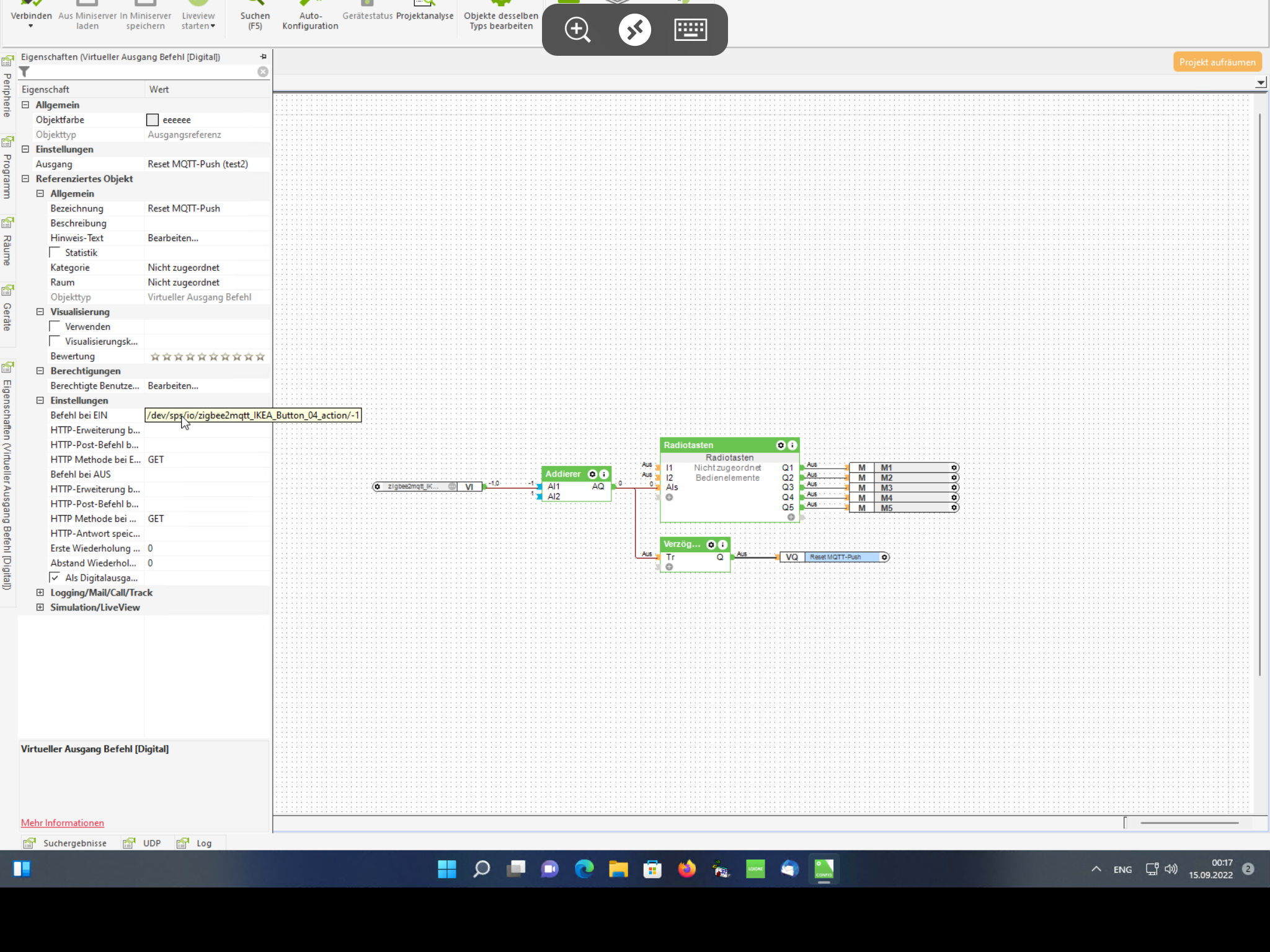This screenshot has width=1270, height=952.
Task: Pin the Eigenschaften panel
Action: pos(263,56)
